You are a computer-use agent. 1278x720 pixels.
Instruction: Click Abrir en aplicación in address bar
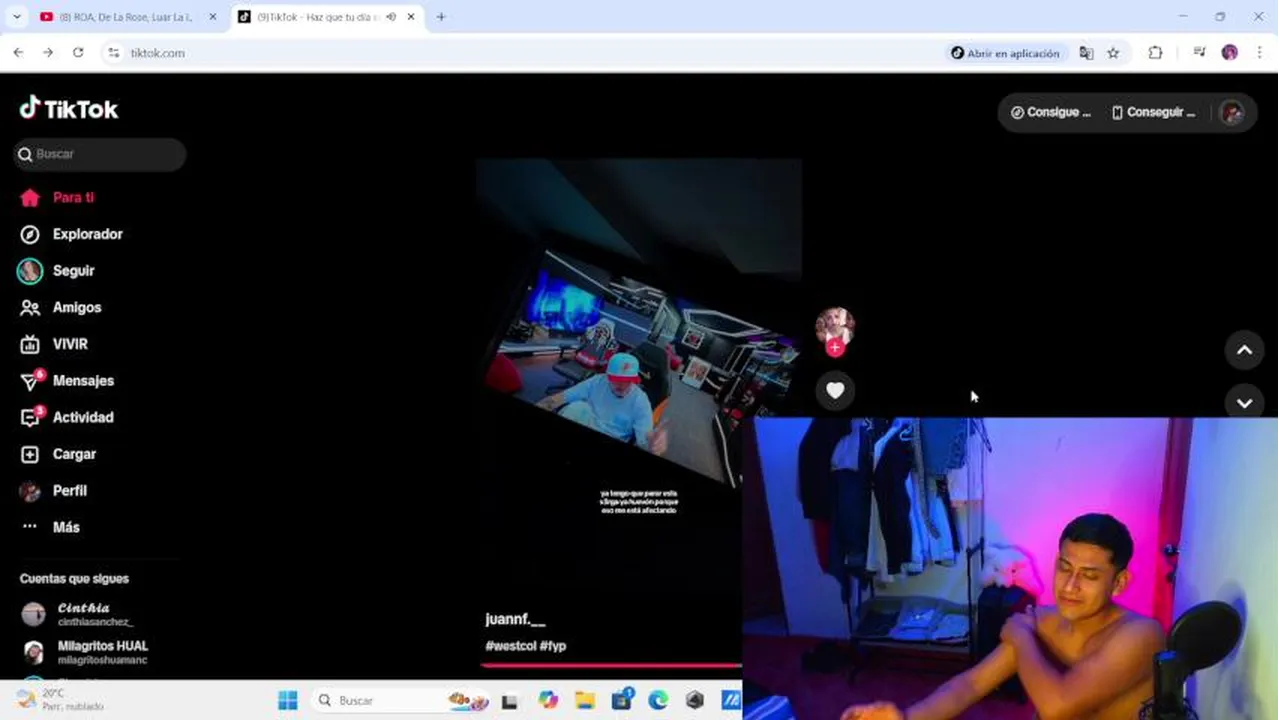click(1005, 53)
